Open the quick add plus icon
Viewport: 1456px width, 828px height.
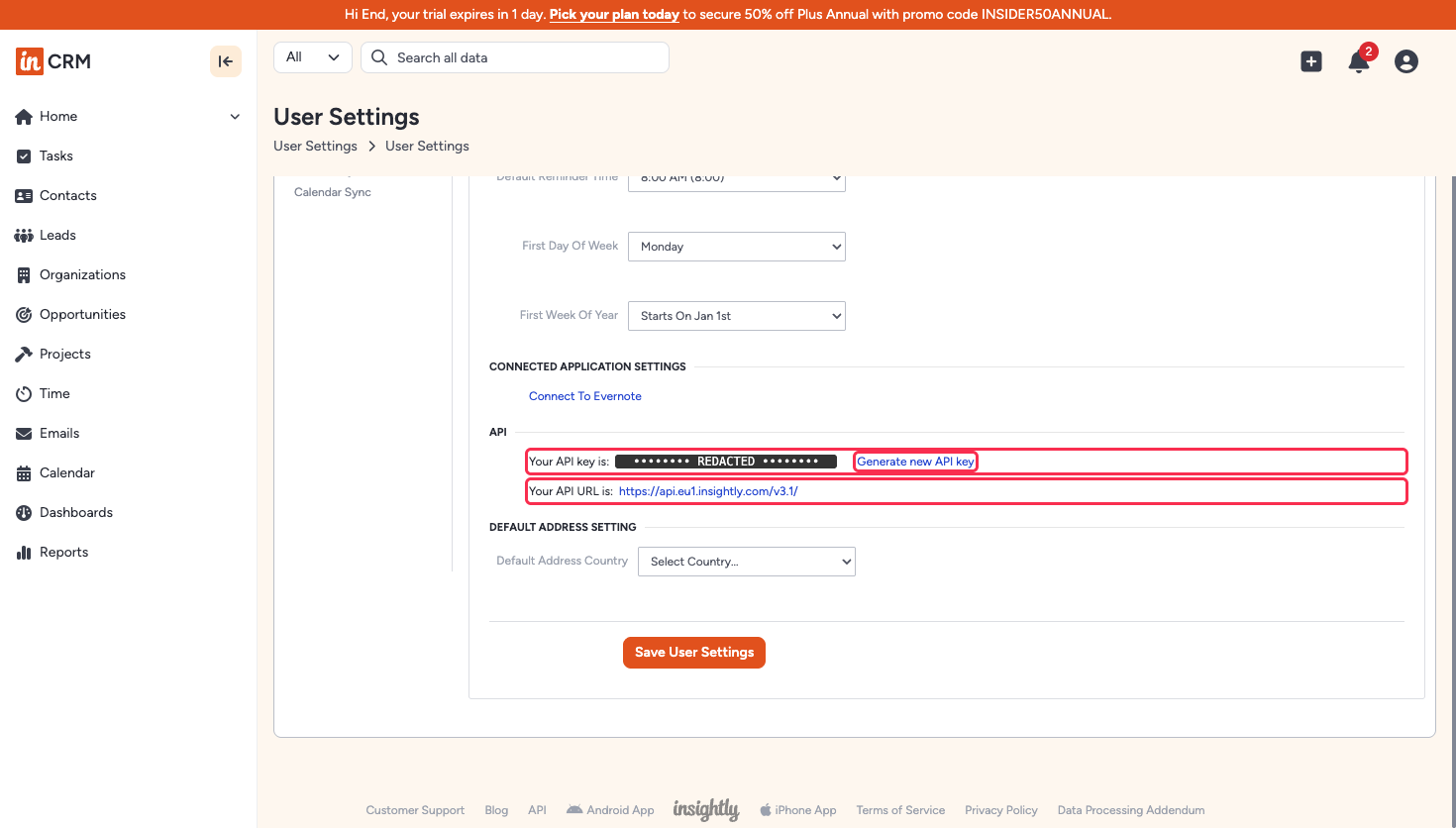coord(1311,61)
